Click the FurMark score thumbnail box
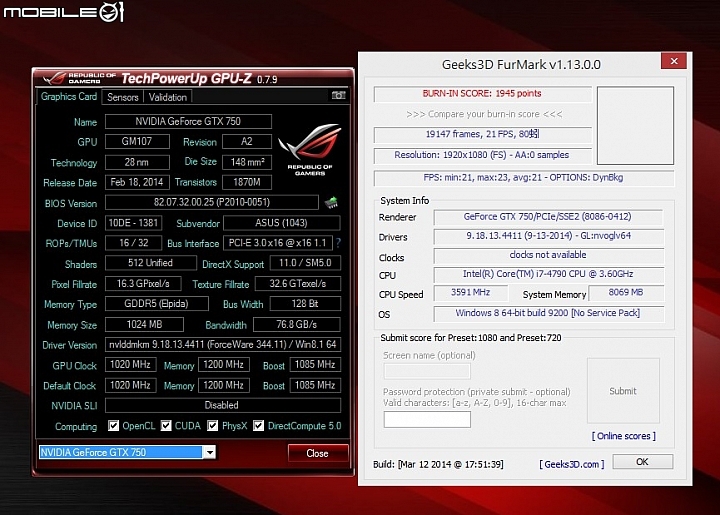 [x=635, y=125]
